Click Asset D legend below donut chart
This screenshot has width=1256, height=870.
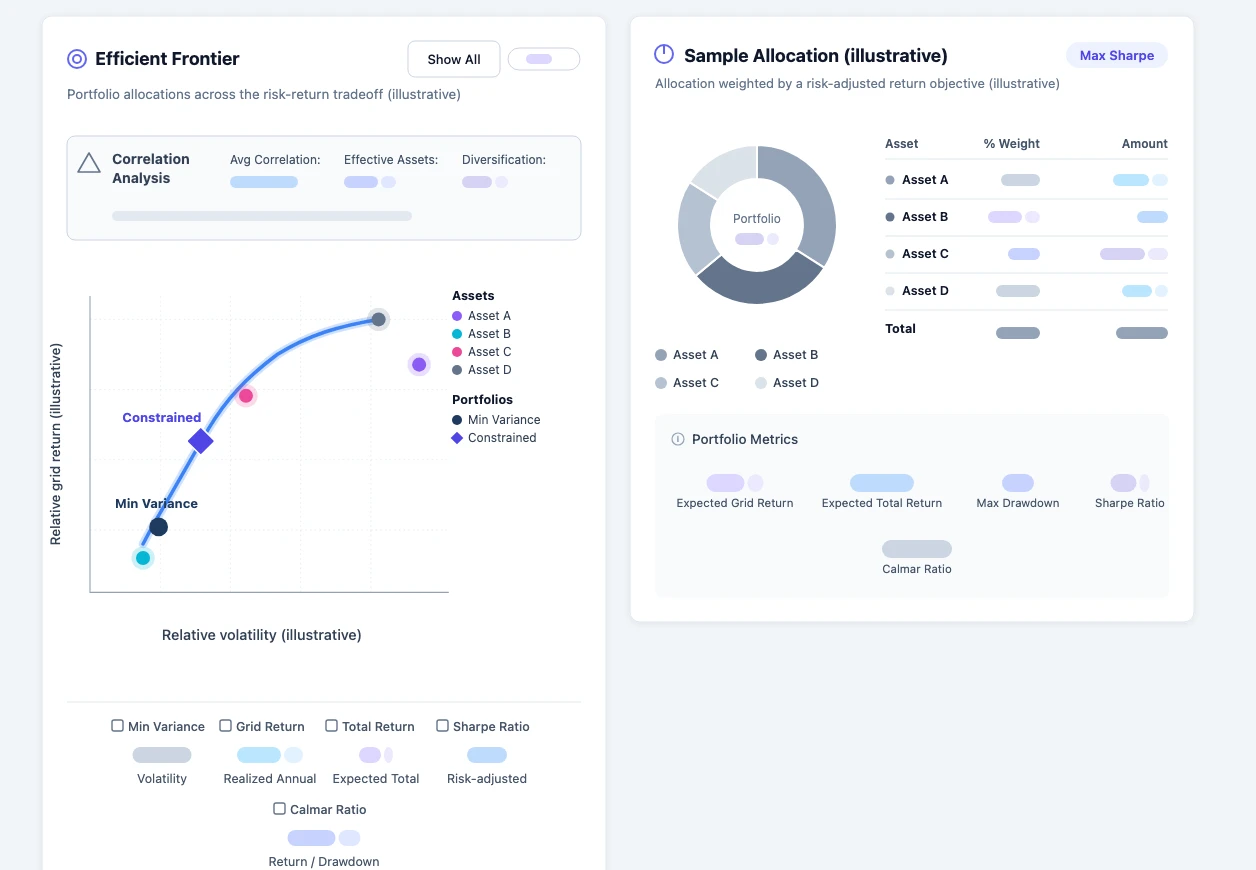coord(787,383)
